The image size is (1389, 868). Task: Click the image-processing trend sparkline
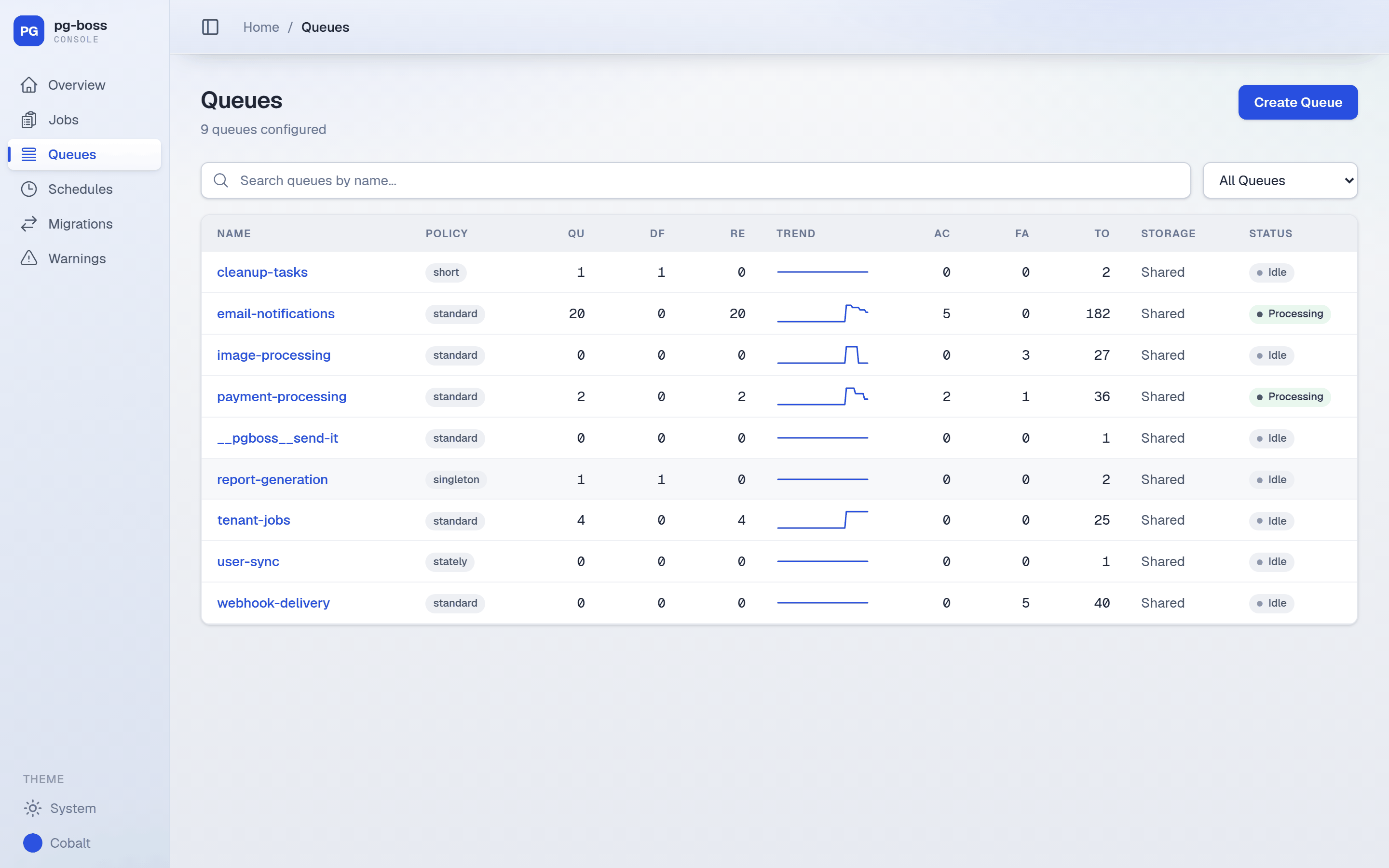(822, 355)
